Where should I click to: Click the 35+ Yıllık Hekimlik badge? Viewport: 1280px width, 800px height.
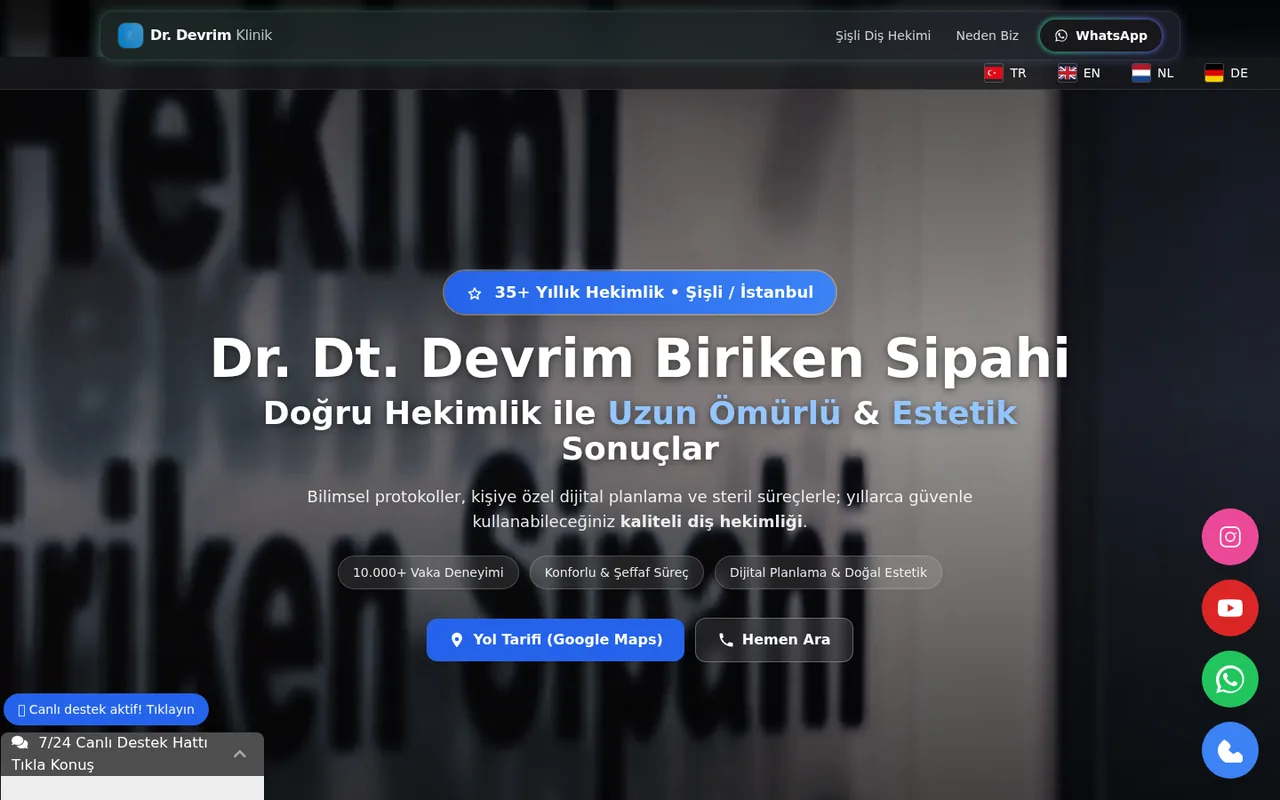click(640, 293)
